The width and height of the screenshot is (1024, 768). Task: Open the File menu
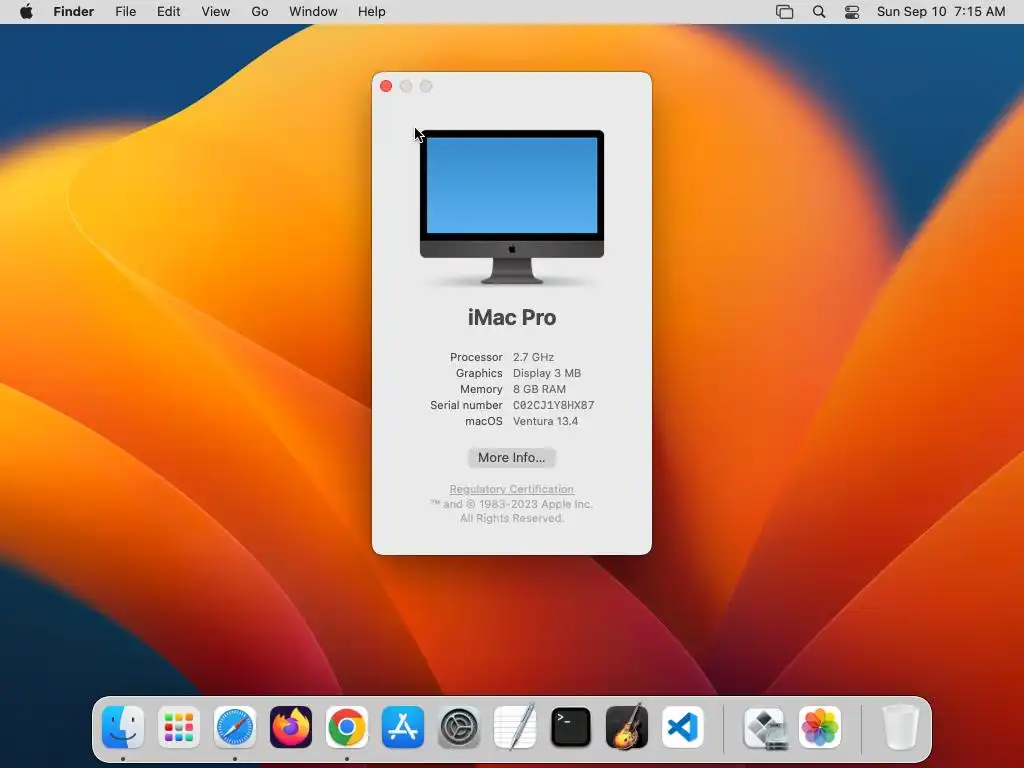[x=125, y=12]
